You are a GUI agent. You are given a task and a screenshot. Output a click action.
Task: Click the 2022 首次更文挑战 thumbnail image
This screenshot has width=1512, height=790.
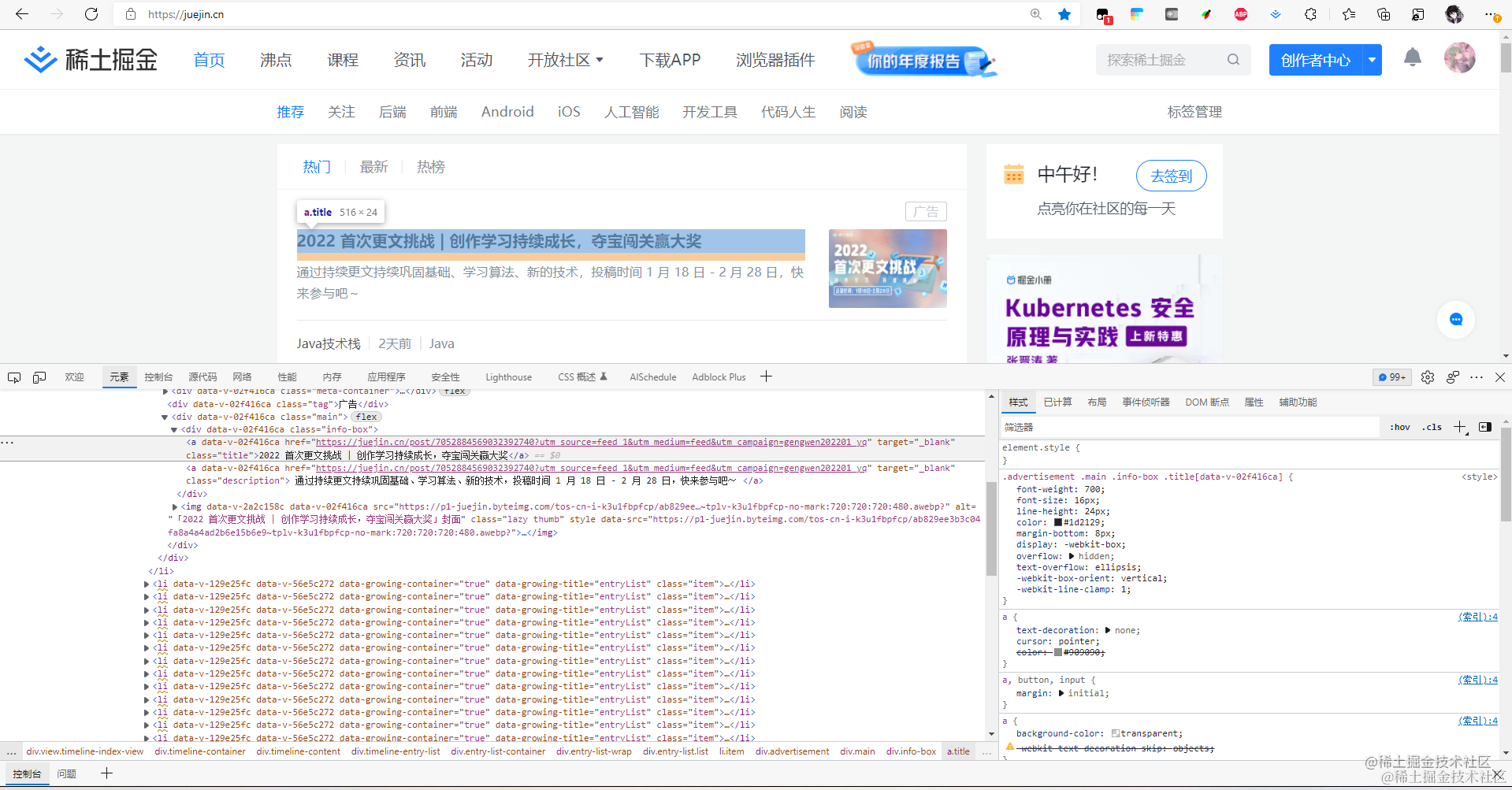[888, 269]
